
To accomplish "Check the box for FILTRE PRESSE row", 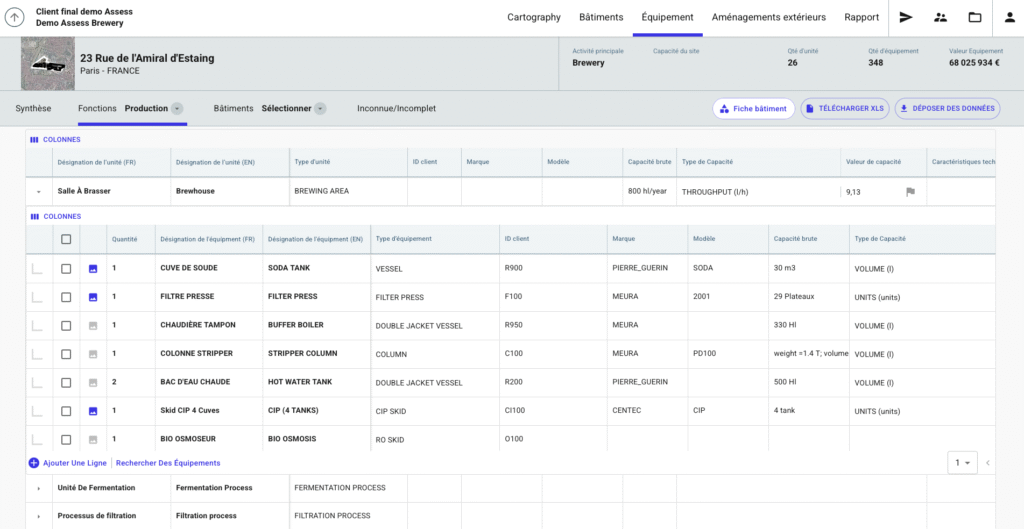I will [66, 297].
